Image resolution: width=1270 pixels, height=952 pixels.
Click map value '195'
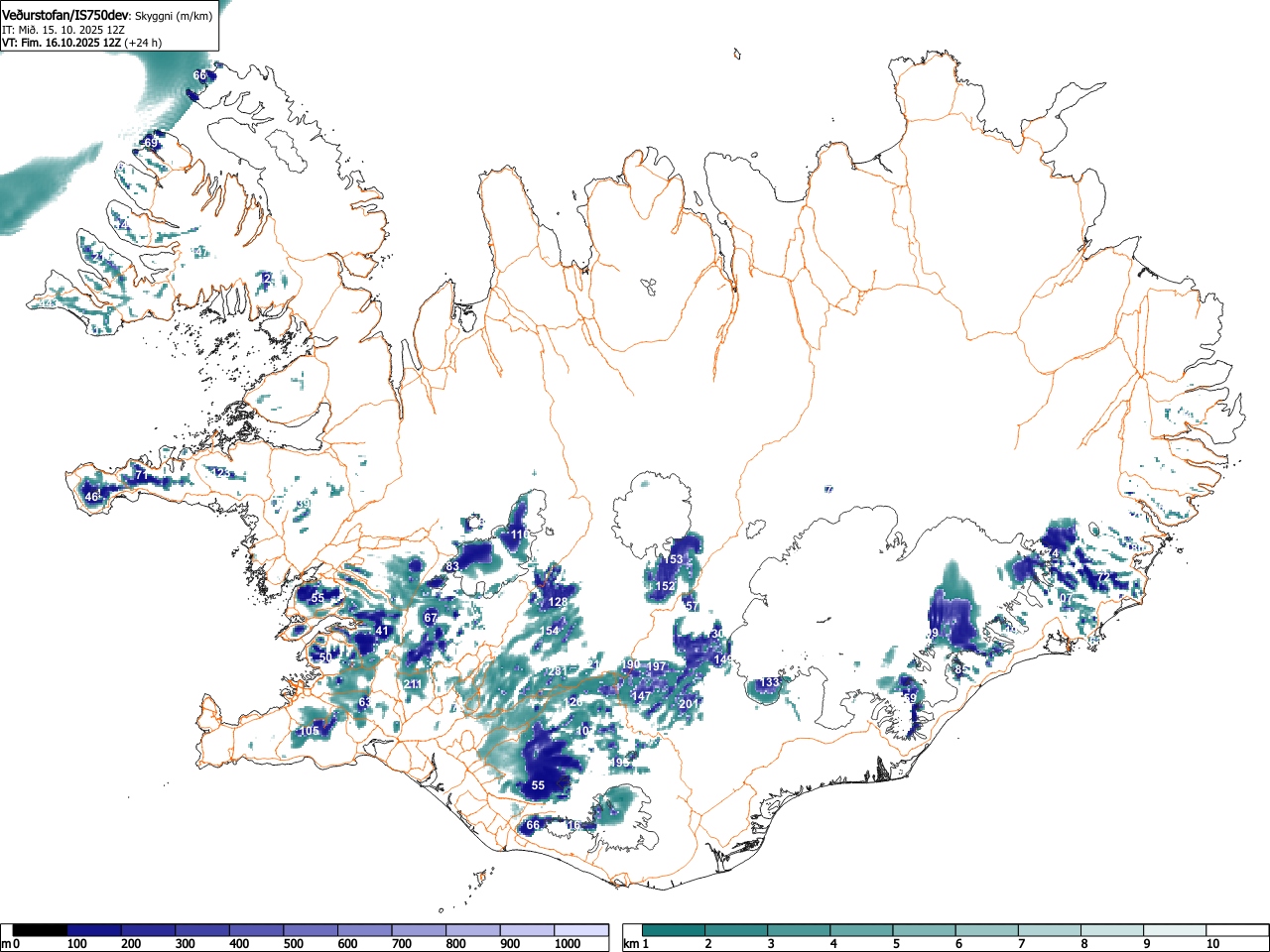click(621, 763)
